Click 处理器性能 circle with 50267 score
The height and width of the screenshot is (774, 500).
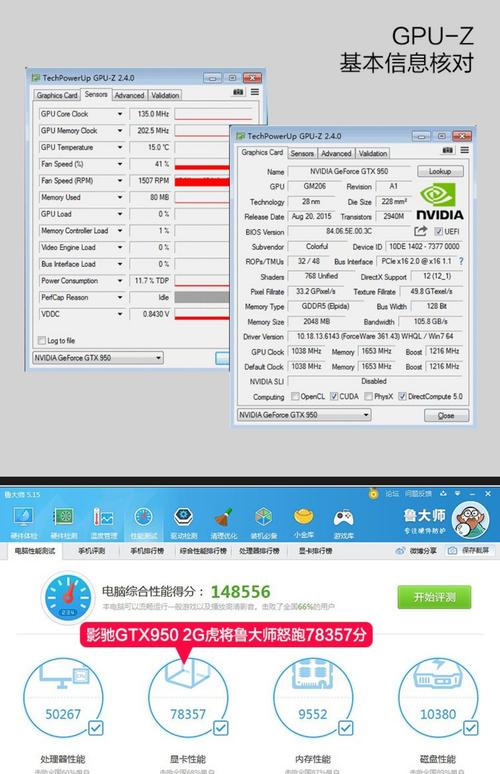point(63,697)
